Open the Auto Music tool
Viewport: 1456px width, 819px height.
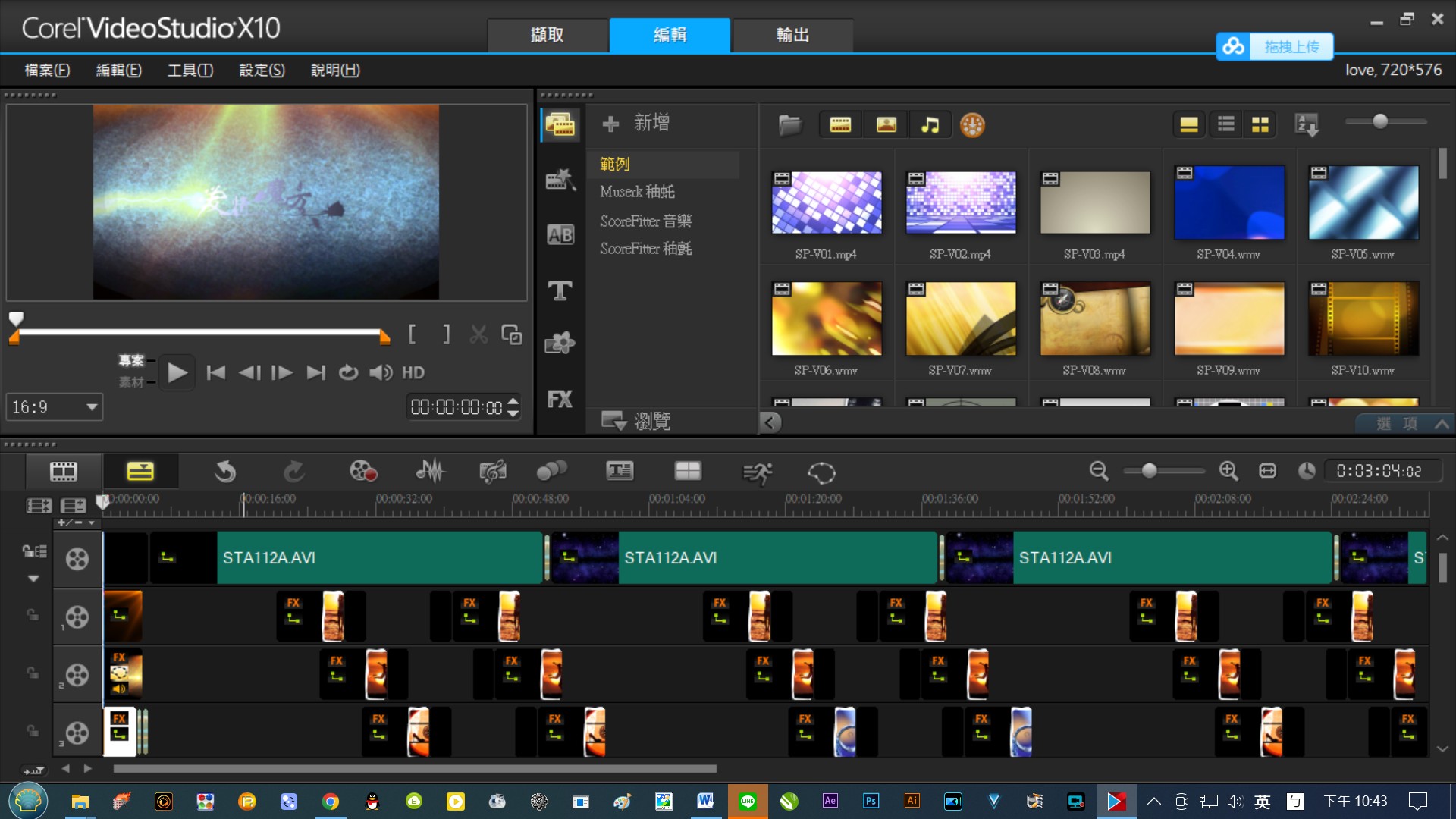point(492,472)
